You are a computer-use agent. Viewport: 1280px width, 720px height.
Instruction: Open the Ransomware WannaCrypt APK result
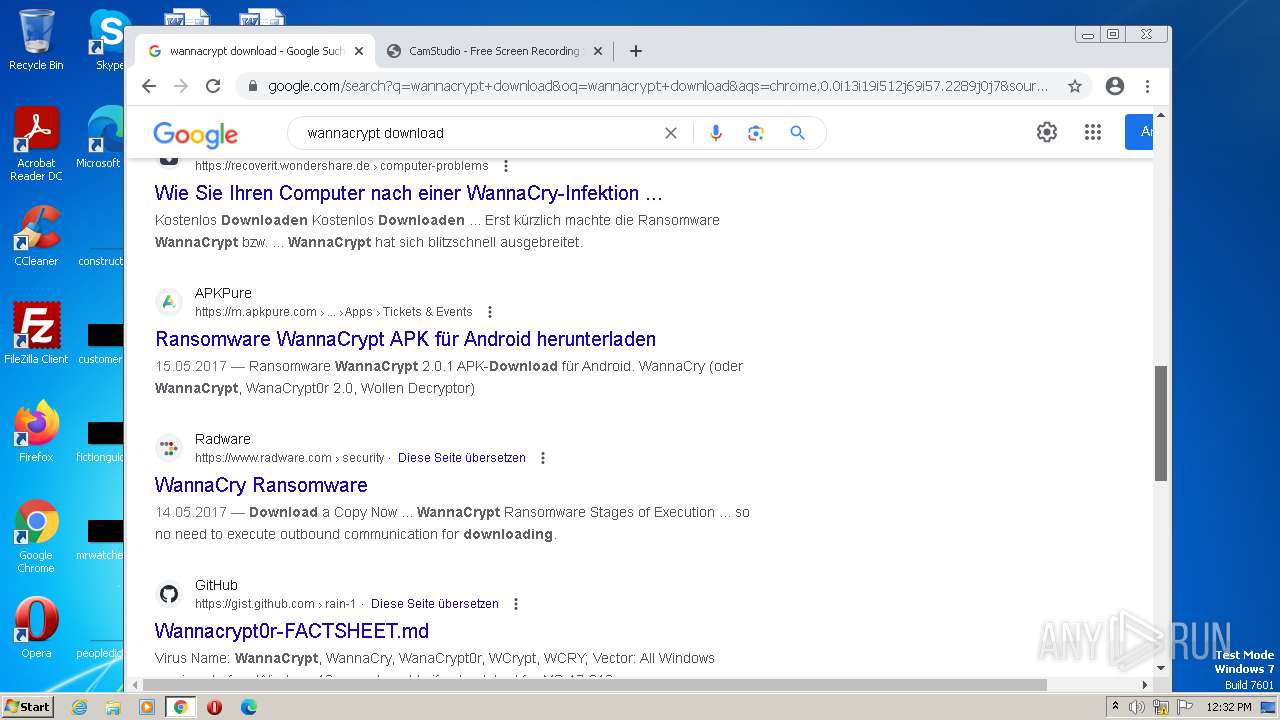(405, 339)
